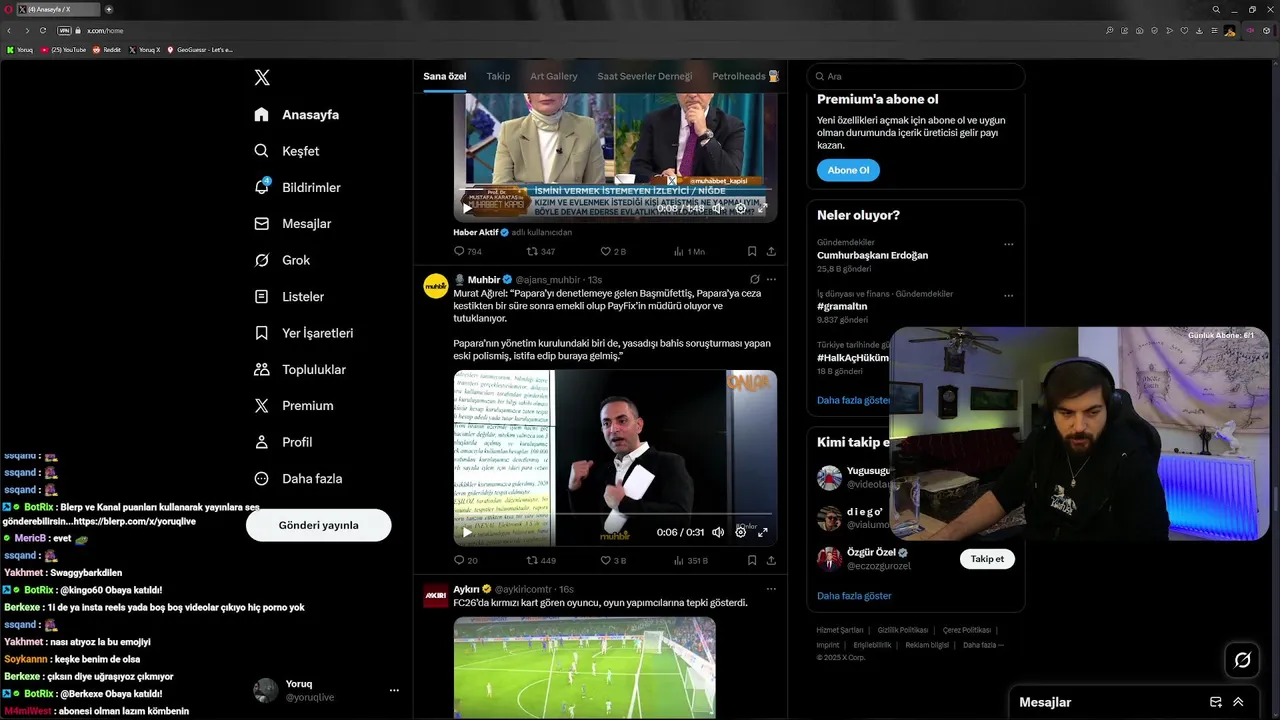Mute the Haber Aktif video
Image resolution: width=1280 pixels, height=720 pixels.
point(718,208)
